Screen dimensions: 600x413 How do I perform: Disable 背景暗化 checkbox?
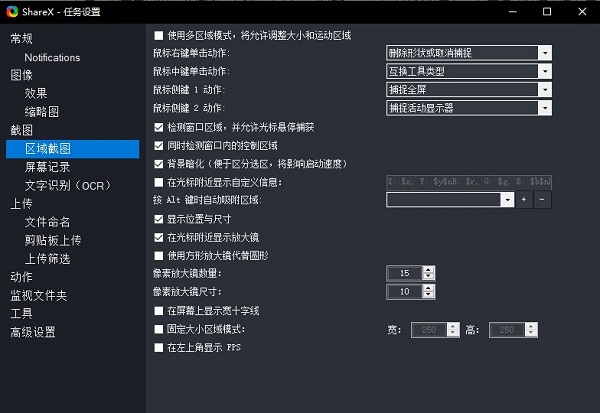(x=159, y=163)
